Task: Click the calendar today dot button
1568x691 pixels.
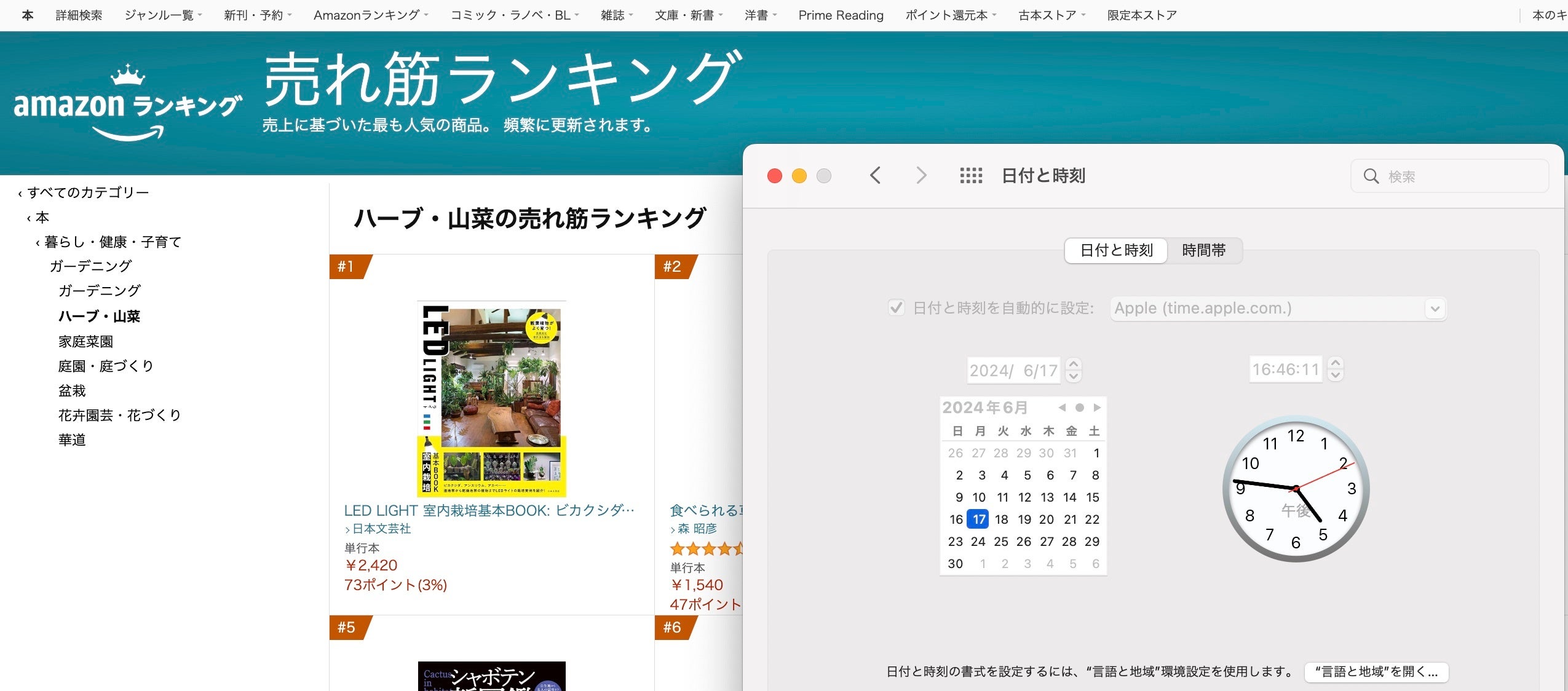Action: [x=1079, y=408]
